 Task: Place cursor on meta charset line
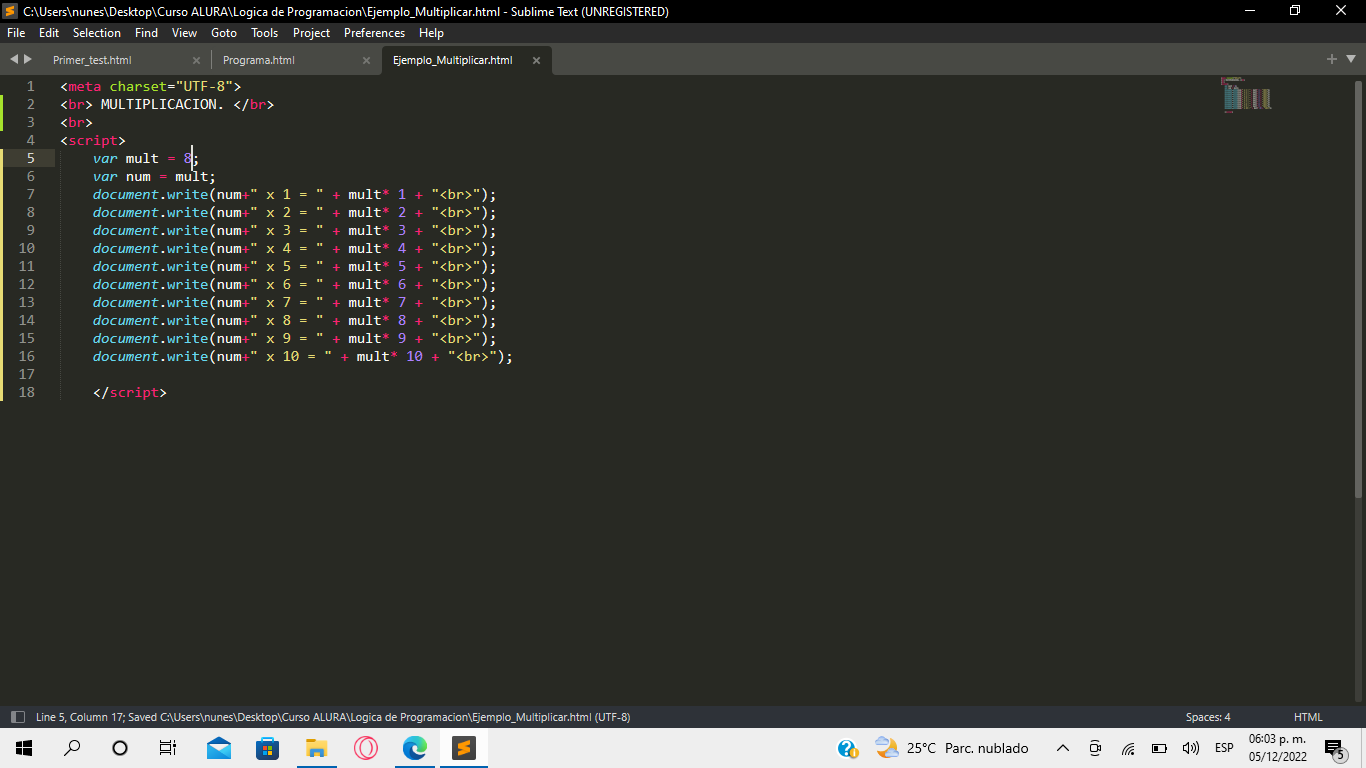(150, 86)
